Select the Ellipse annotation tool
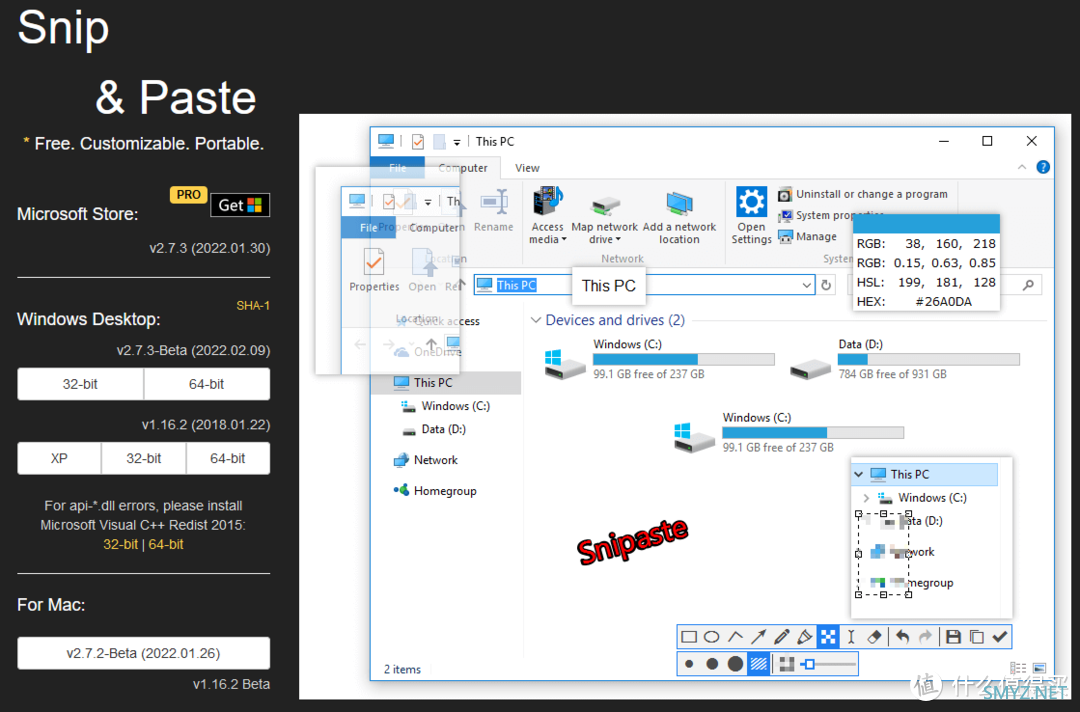1080x712 pixels. [x=712, y=637]
